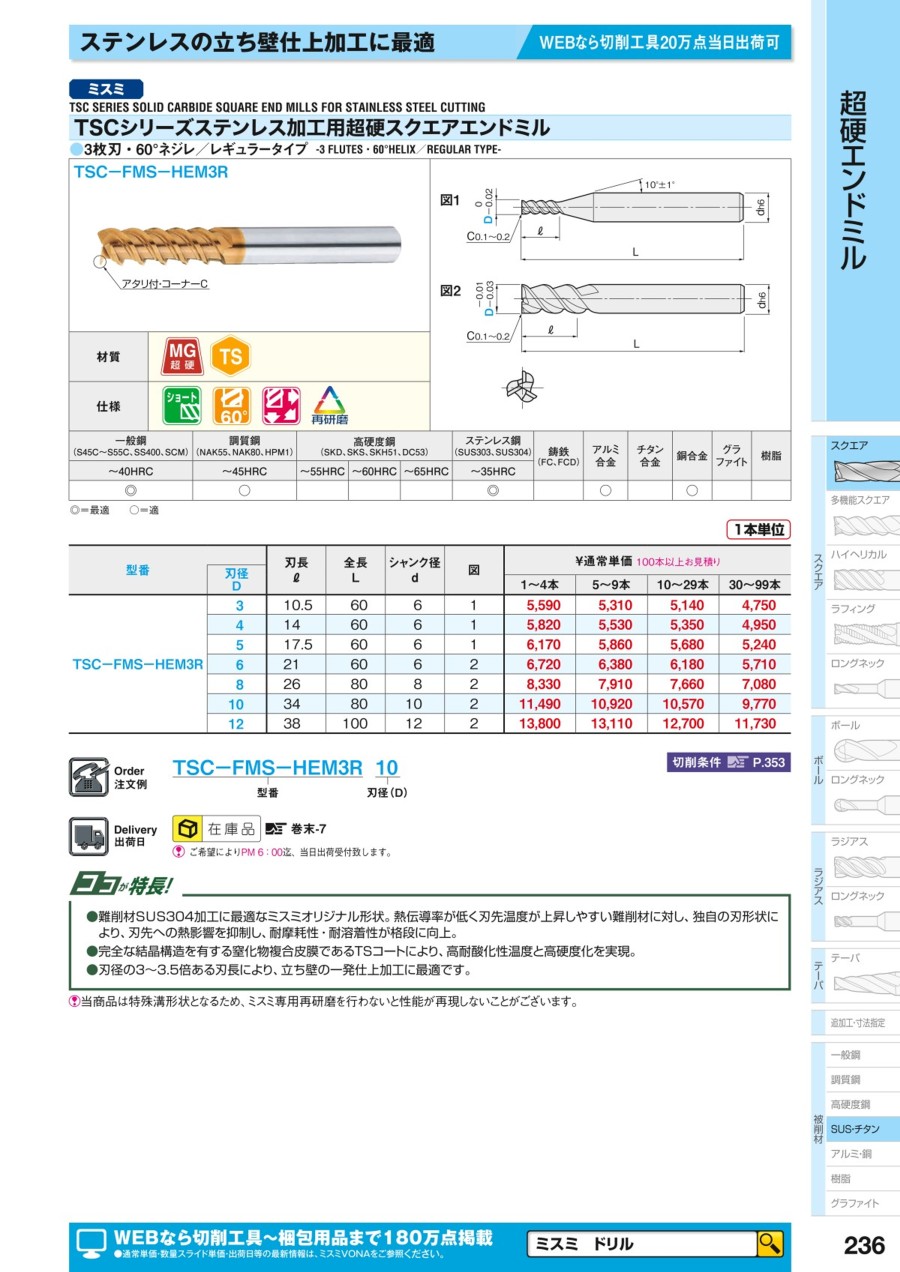Click the green short-type spec icon

pos(182,405)
